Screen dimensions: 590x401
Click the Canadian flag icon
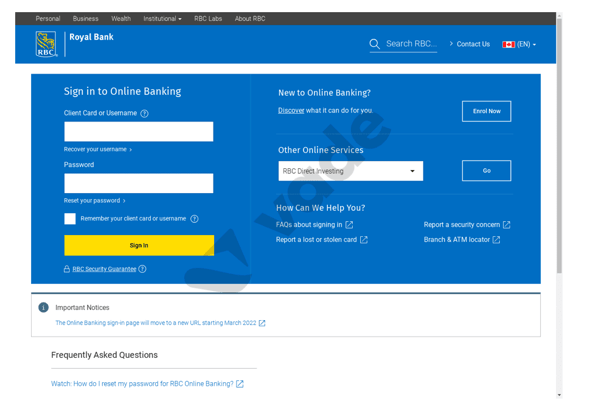click(508, 44)
